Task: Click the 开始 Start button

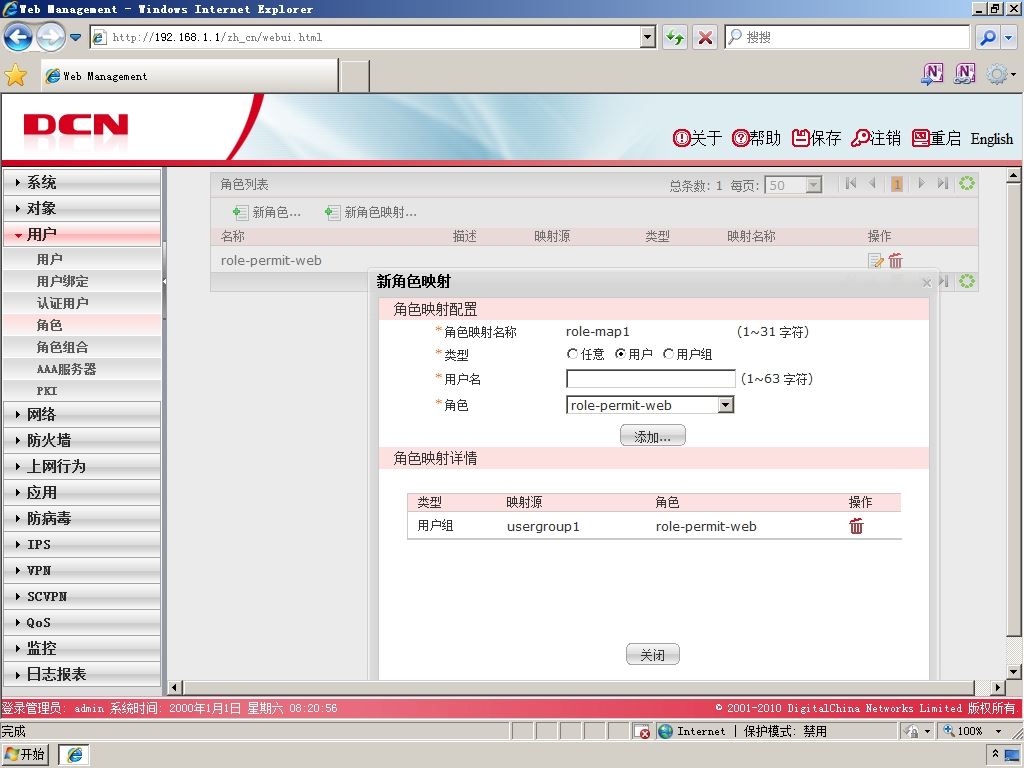Action: click(x=25, y=754)
